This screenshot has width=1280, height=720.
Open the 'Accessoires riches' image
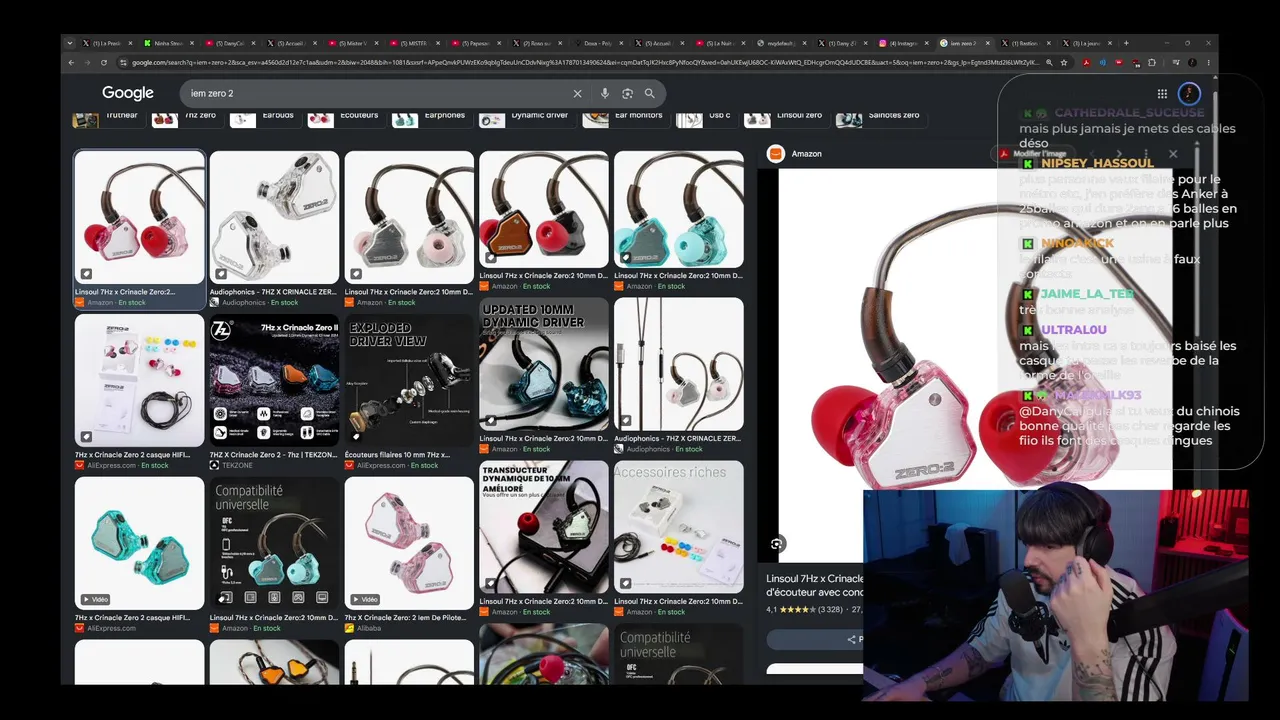(679, 527)
